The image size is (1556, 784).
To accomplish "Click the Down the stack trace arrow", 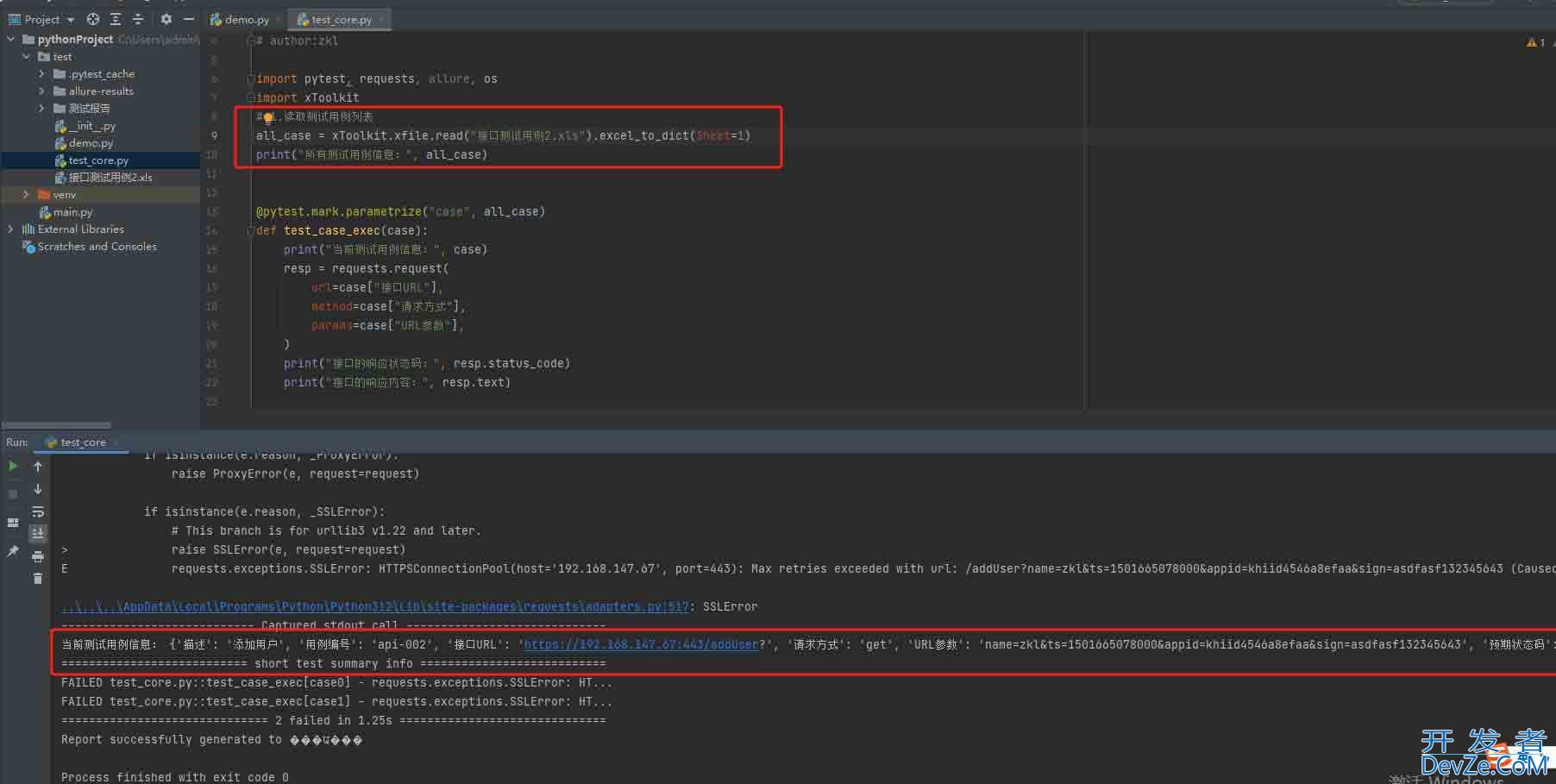I will [x=38, y=489].
